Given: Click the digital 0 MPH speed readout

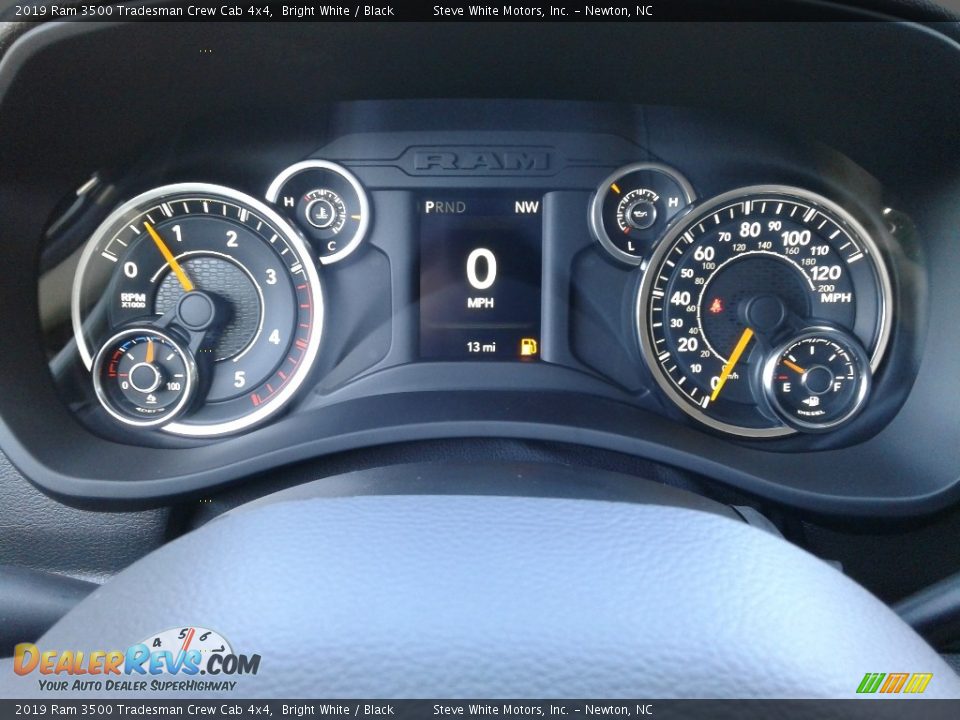Looking at the screenshot, I should point(481,277).
